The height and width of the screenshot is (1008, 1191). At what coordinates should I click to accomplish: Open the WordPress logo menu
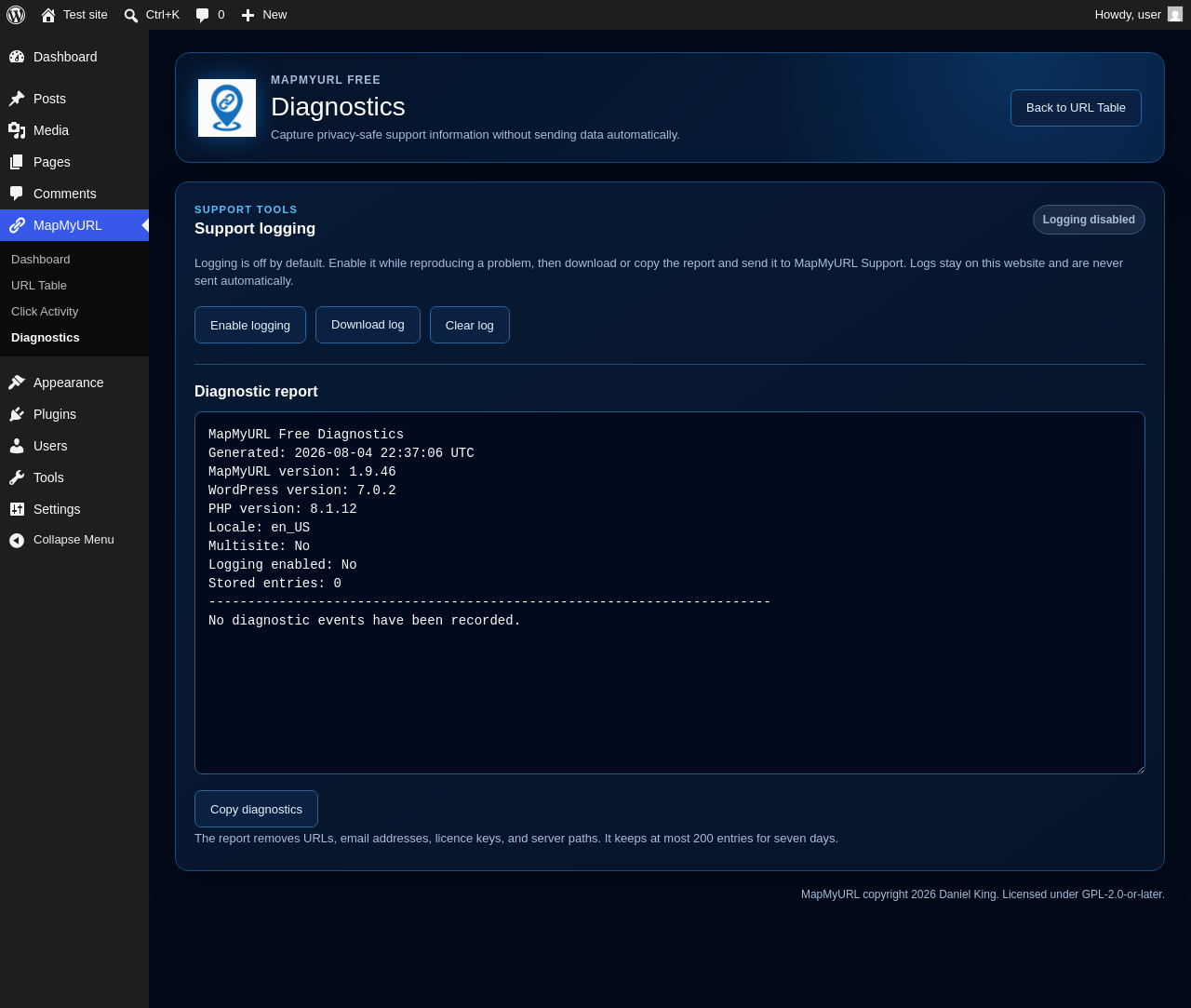point(16,15)
